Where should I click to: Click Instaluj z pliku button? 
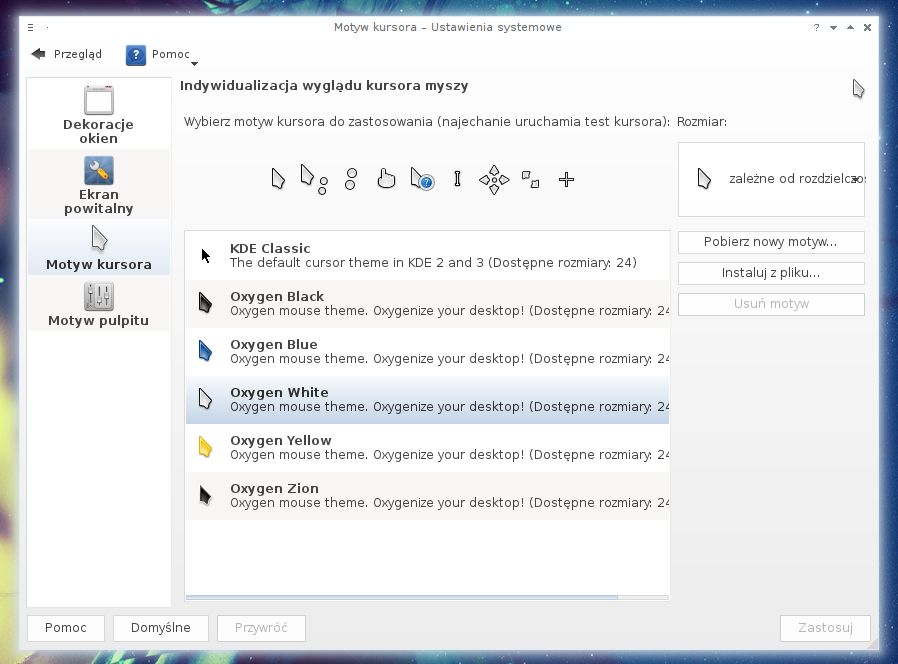pyautogui.click(x=771, y=273)
